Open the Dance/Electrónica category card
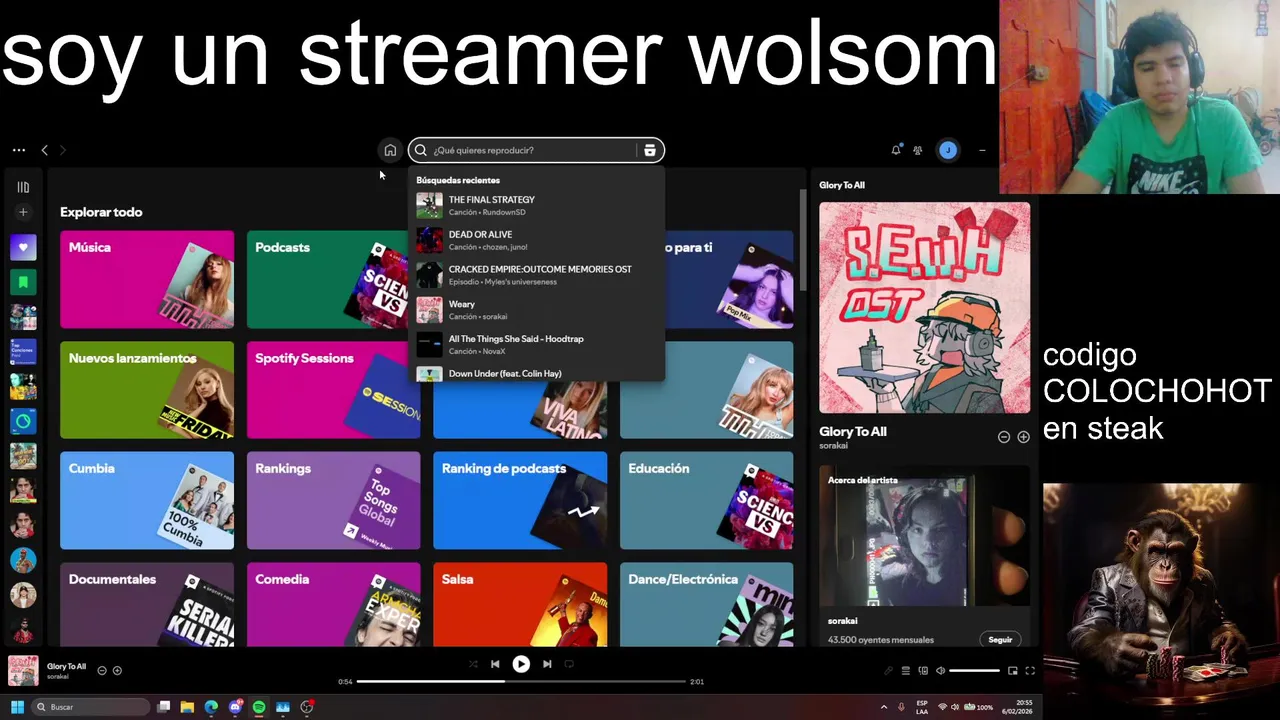The image size is (1280, 720). (706, 604)
